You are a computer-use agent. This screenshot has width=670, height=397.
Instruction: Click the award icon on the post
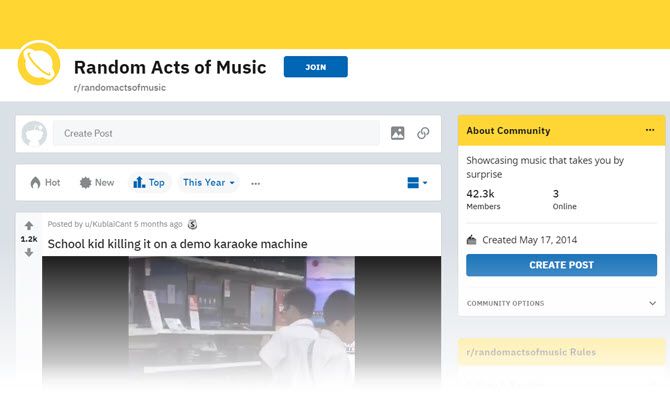pyautogui.click(x=193, y=224)
